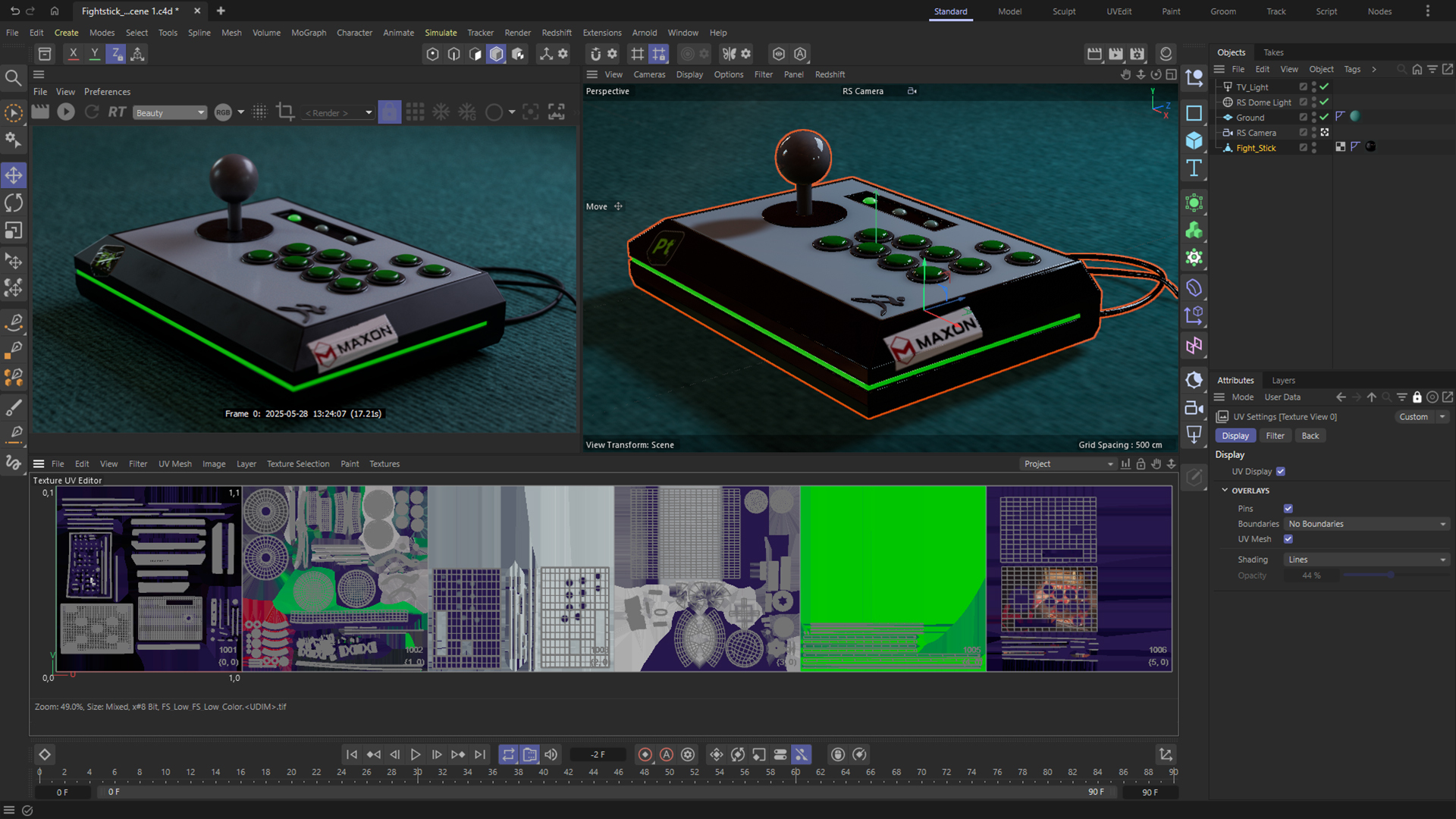The height and width of the screenshot is (819, 1456).
Task: Select the Cube primitive icon in the right toolbar
Action: click(x=1194, y=141)
